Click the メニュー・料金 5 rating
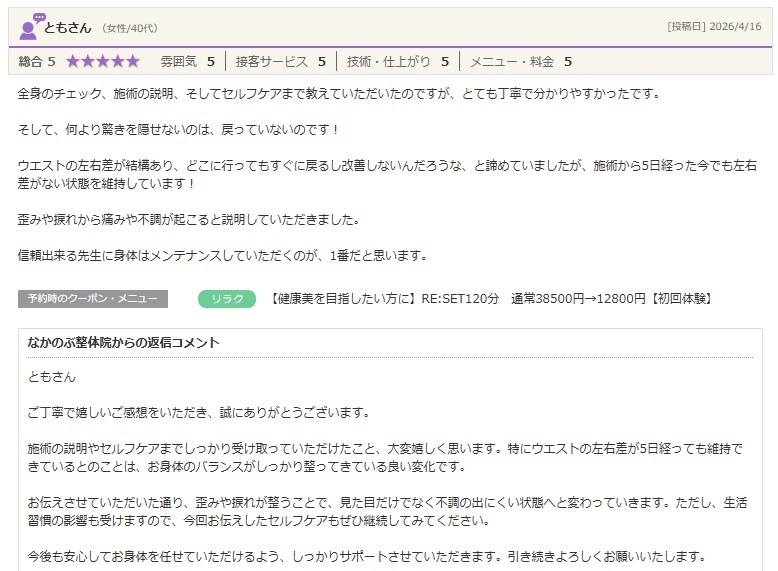The image size is (778, 571). pyautogui.click(x=521, y=62)
